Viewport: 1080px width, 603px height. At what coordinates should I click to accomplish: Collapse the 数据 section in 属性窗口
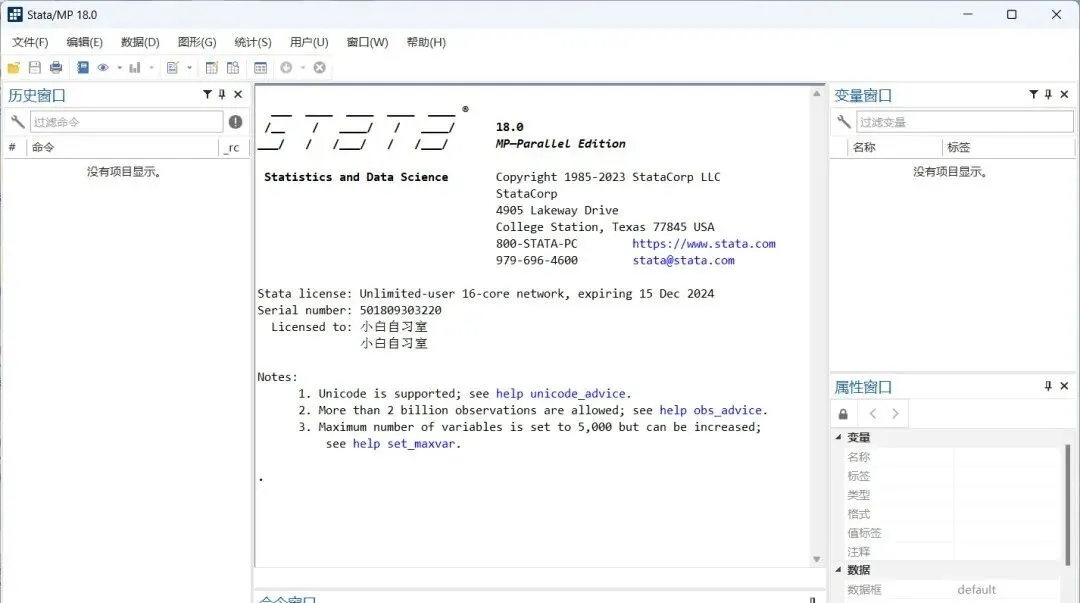tap(838, 570)
